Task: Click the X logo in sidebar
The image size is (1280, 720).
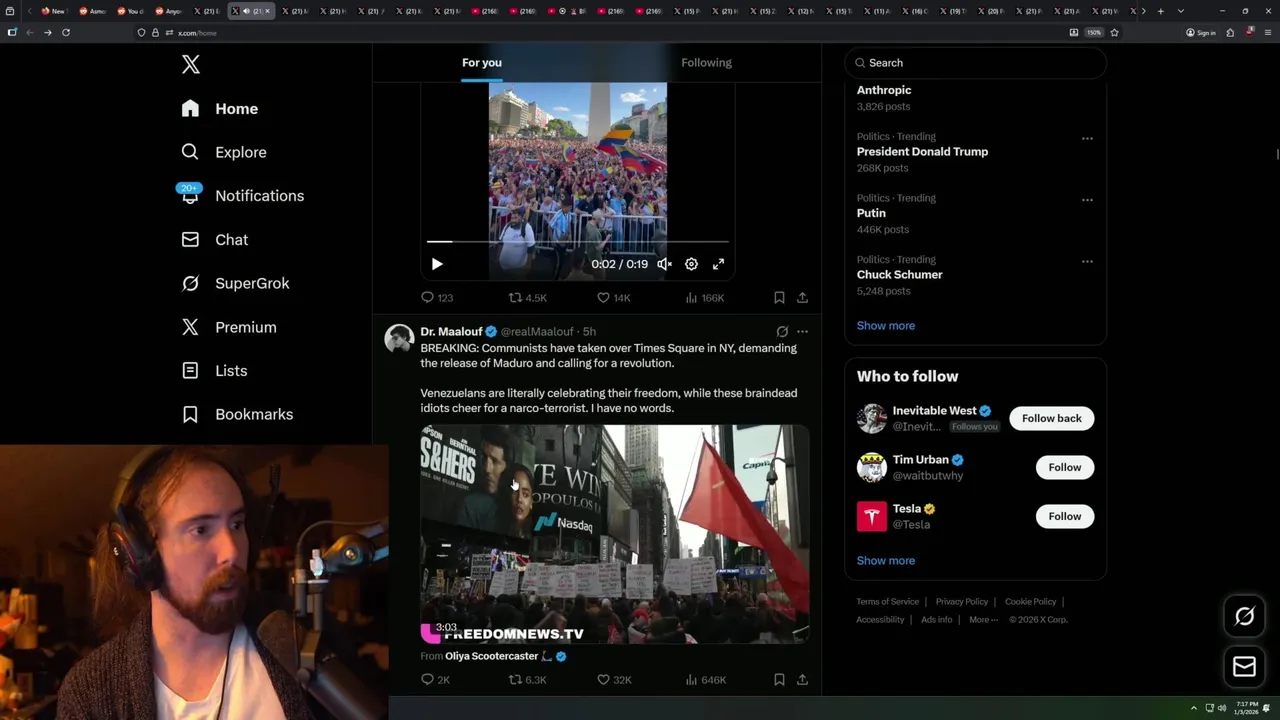Action: pyautogui.click(x=191, y=65)
